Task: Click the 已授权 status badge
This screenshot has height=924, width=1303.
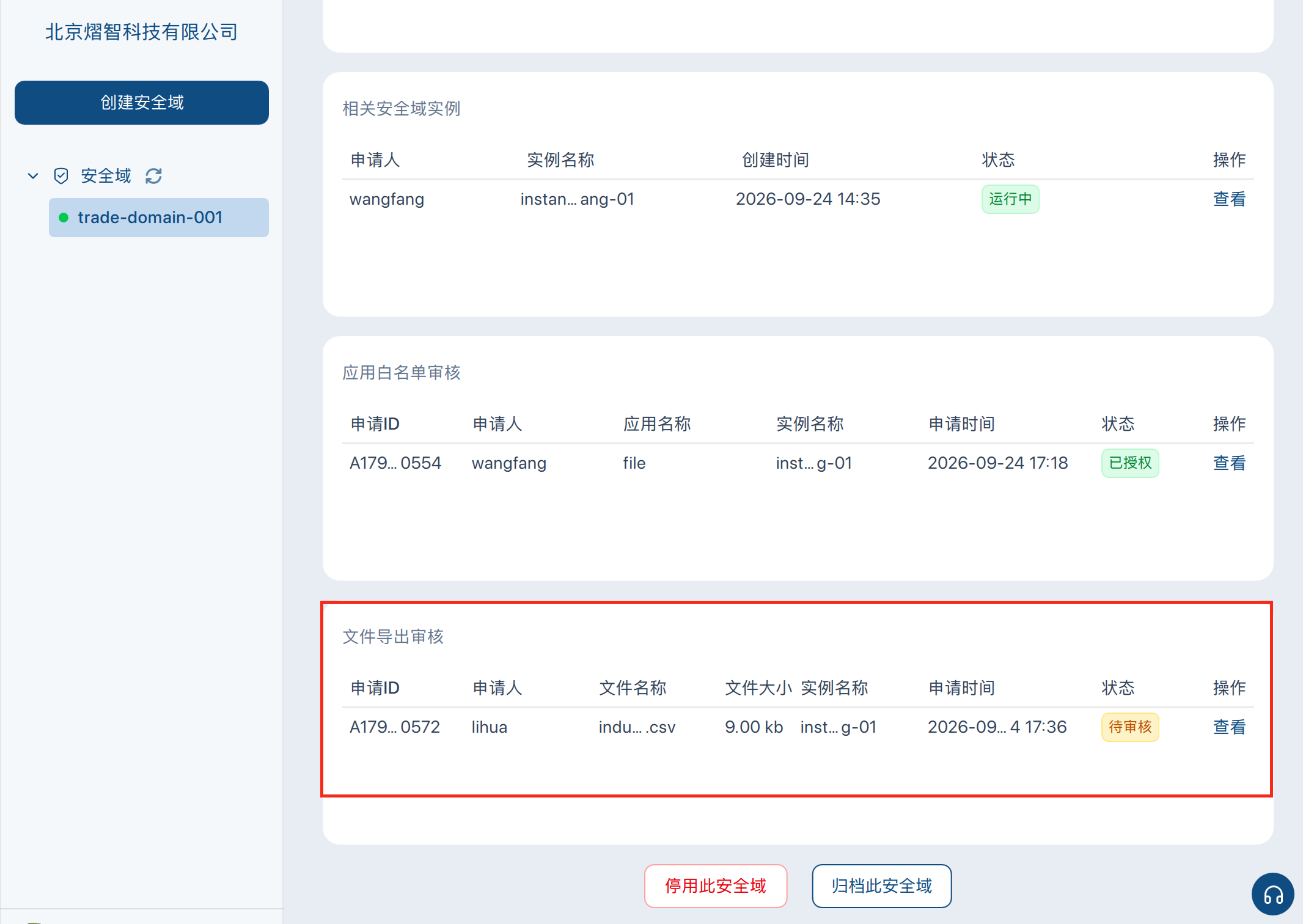Action: (x=1130, y=463)
